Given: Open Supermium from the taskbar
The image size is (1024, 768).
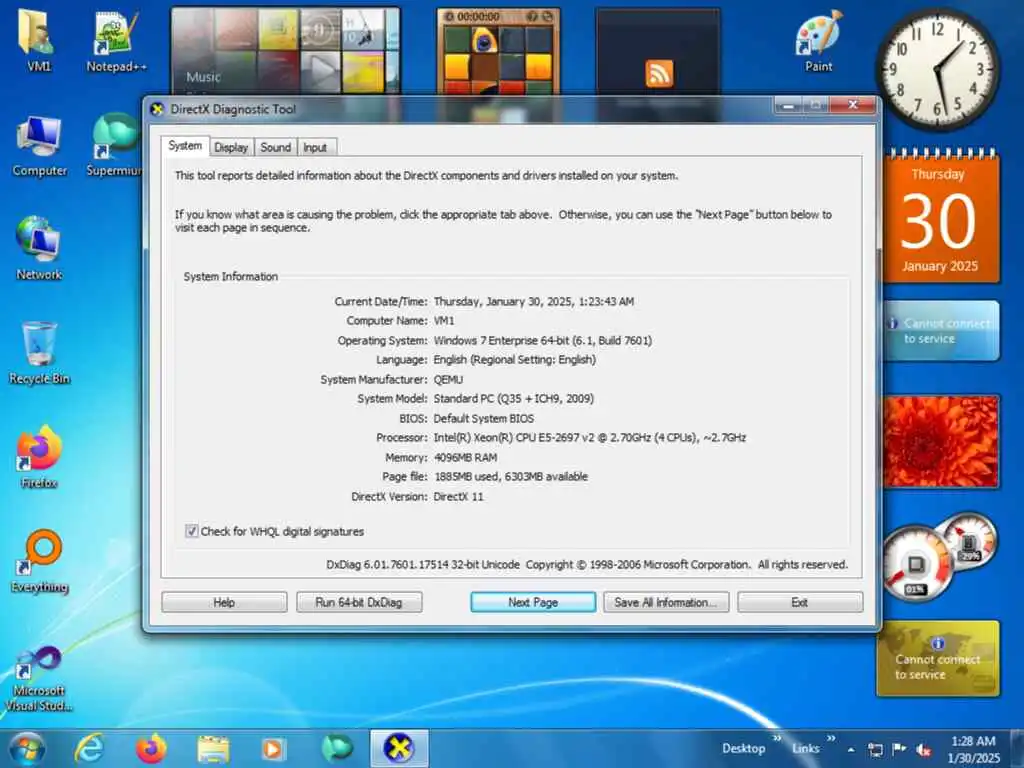Looking at the screenshot, I should 336,748.
